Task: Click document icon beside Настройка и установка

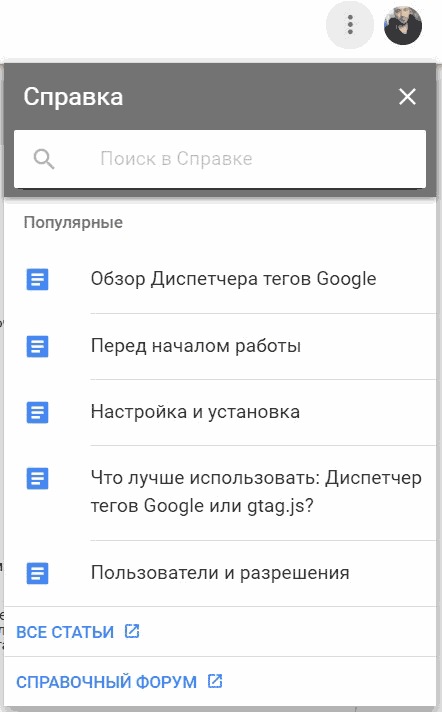Action: pos(37,412)
